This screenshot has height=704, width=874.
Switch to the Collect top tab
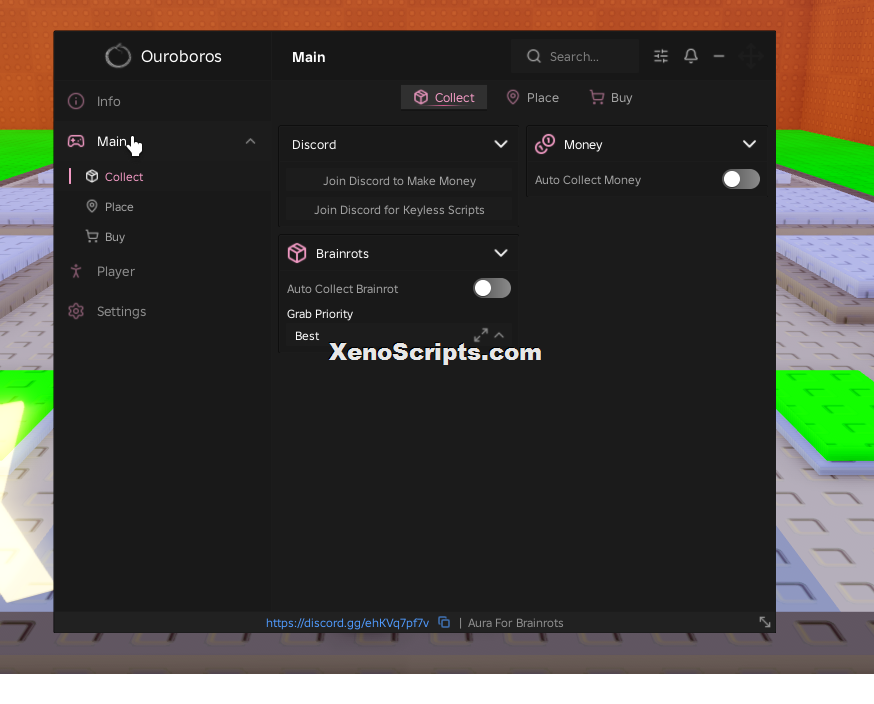point(444,98)
